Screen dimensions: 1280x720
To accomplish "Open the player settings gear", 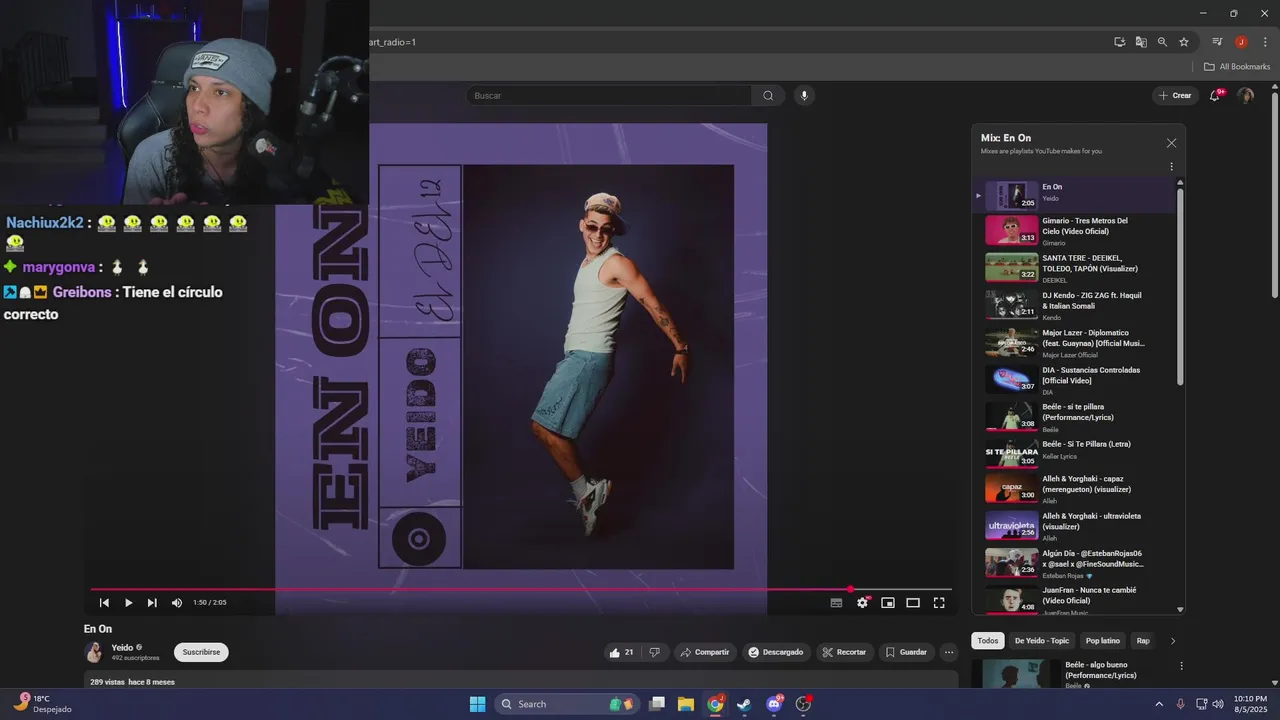I will click(x=862, y=603).
